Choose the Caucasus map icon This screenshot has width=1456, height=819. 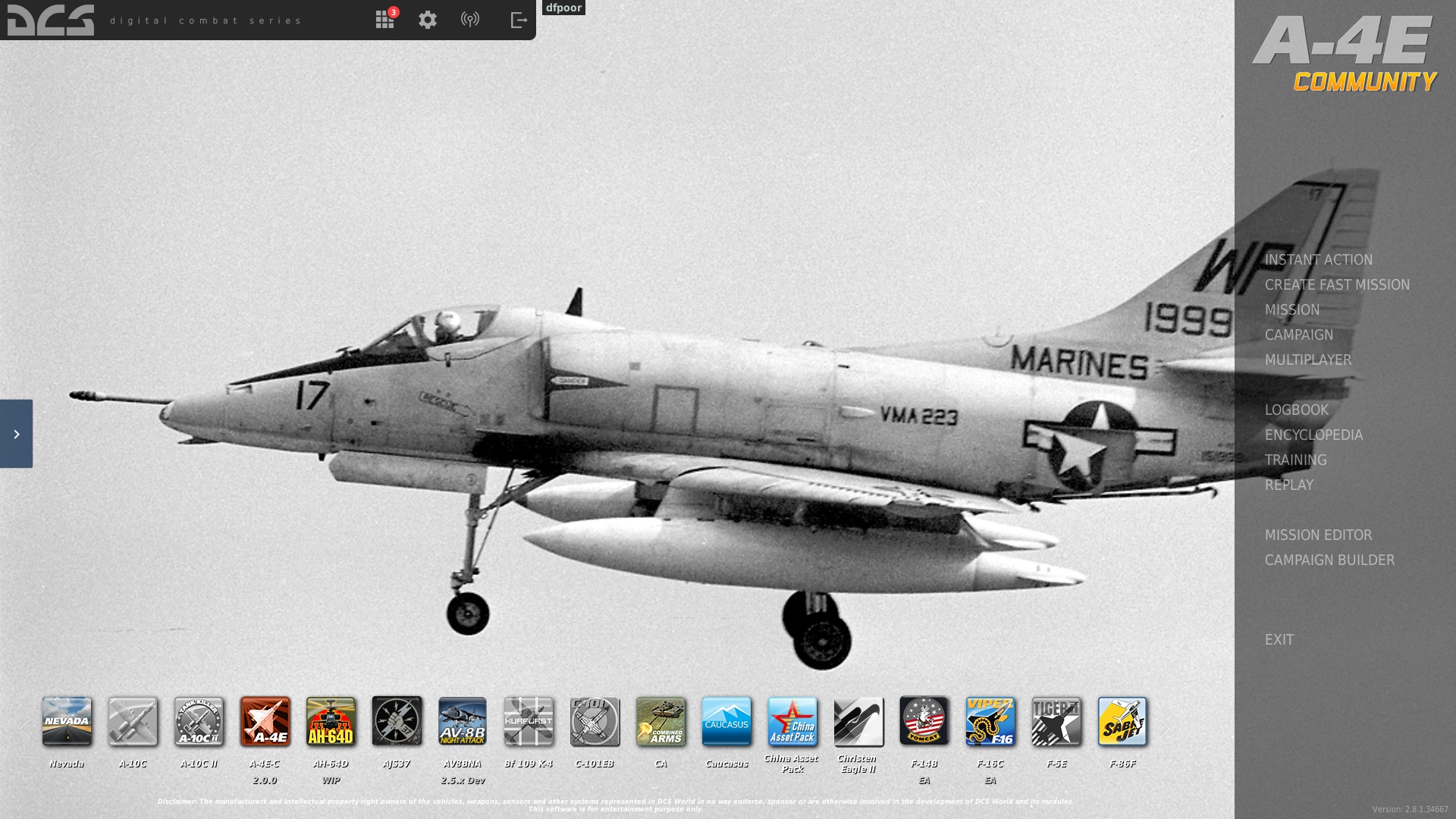click(726, 721)
